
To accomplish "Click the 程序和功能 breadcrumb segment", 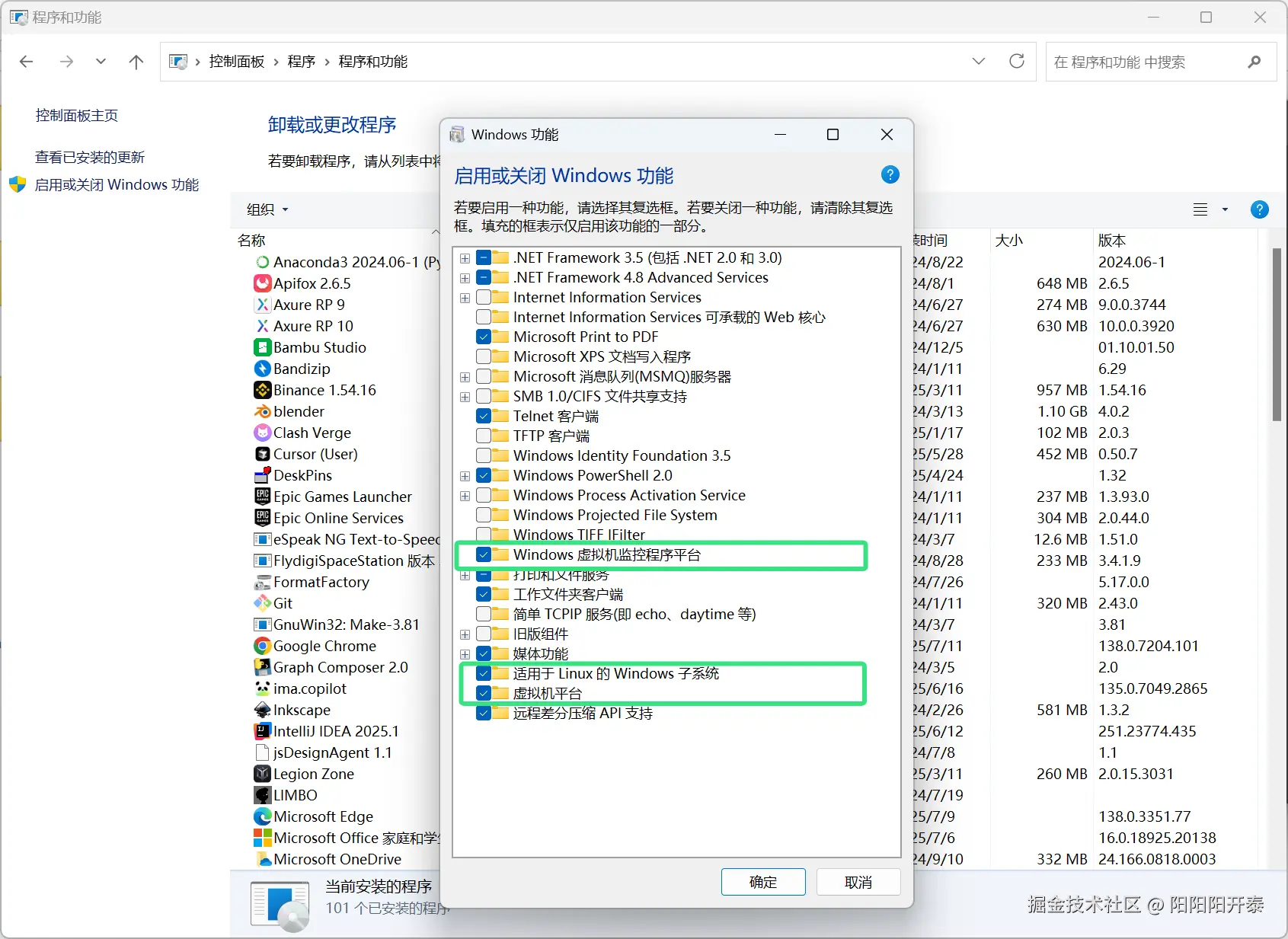I will coord(373,62).
